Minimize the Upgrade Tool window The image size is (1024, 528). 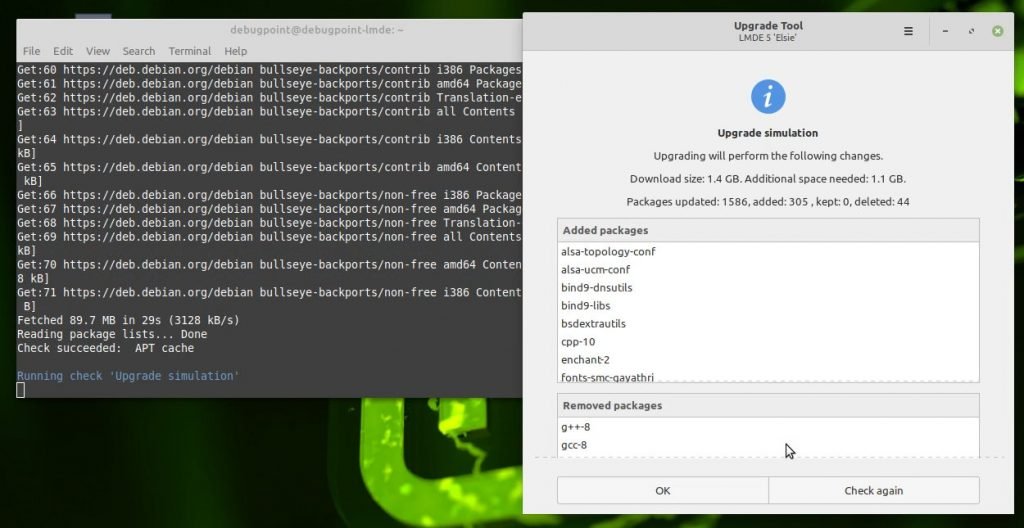945,31
